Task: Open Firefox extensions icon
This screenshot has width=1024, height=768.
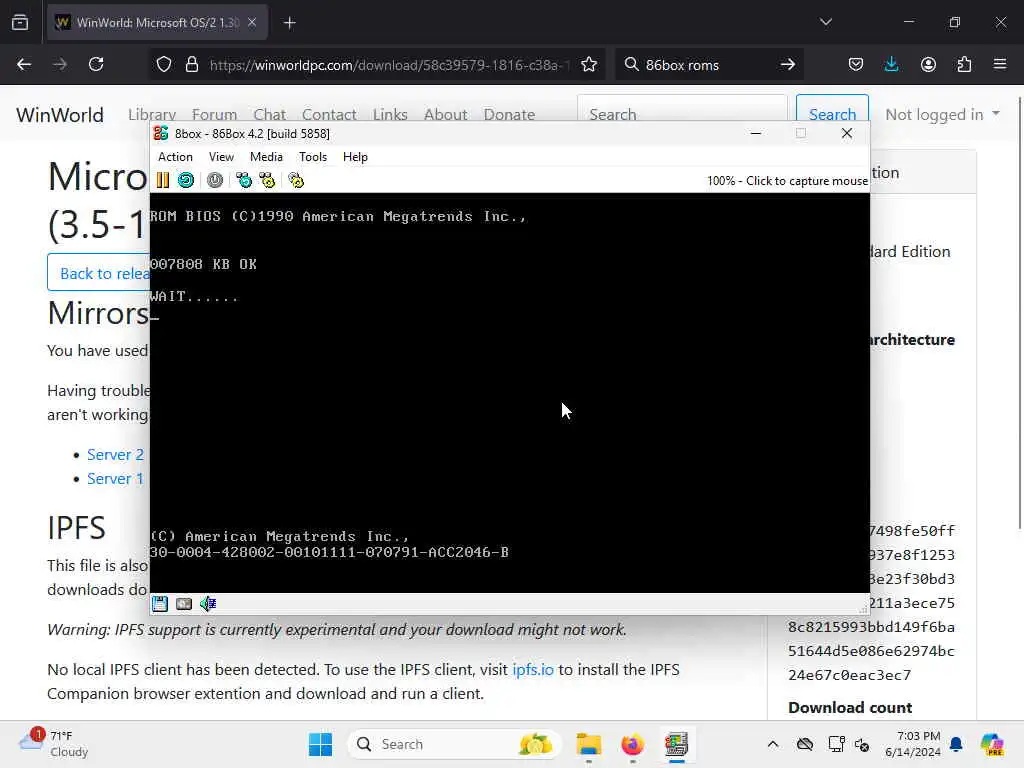Action: coord(964,65)
